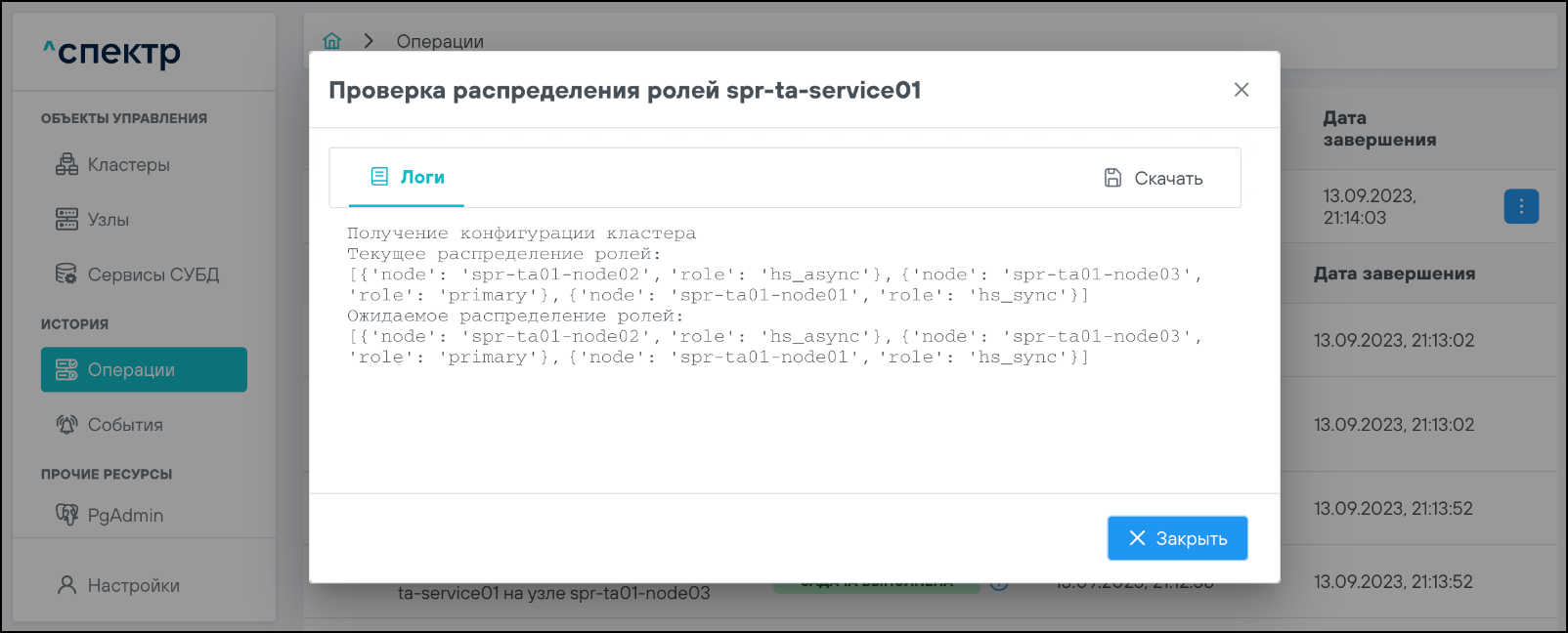Open Настройки at sidebar bottom

[x=133, y=585]
